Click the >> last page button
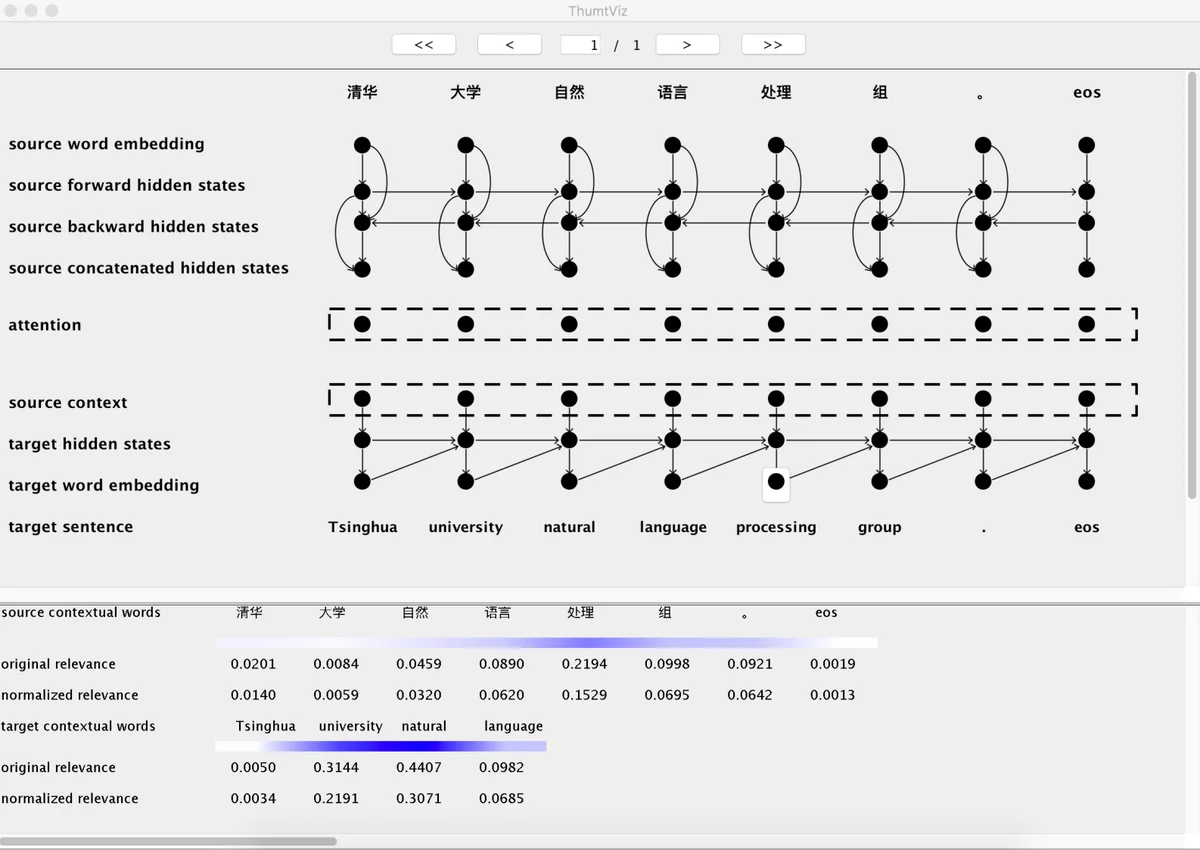 pyautogui.click(x=771, y=44)
